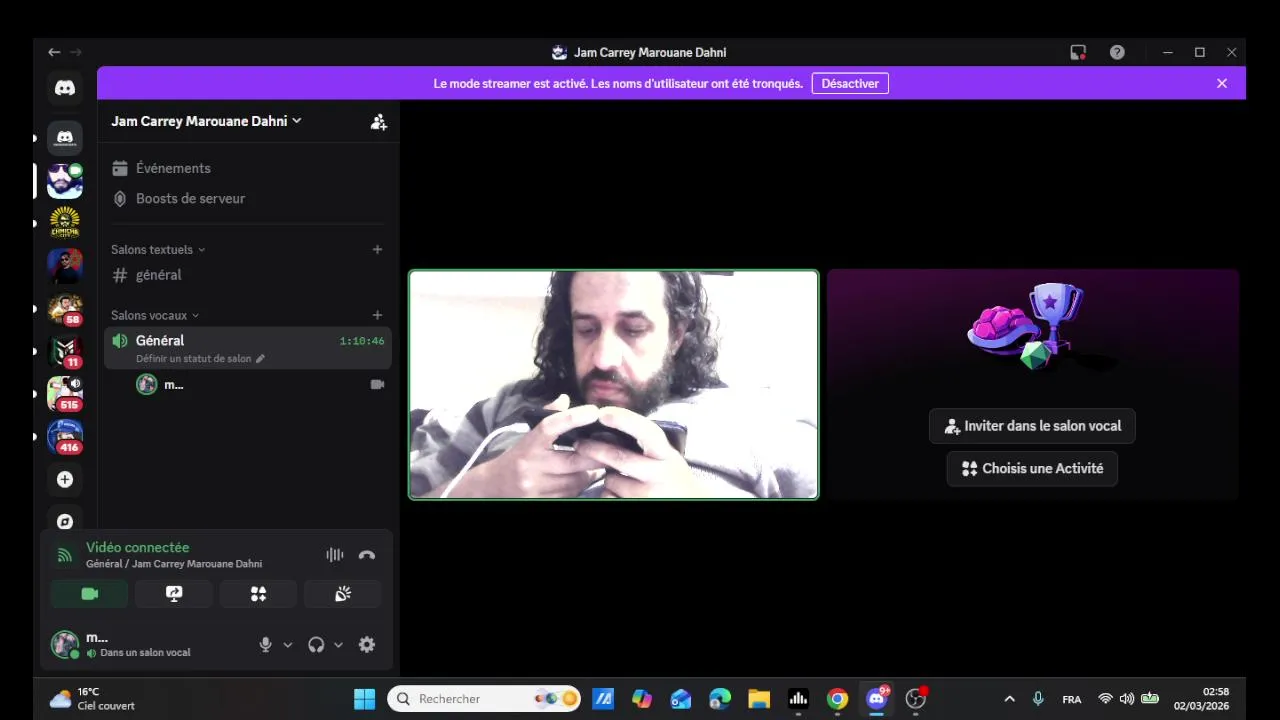The image size is (1280, 720).
Task: Click the 1:10:46 call timer
Action: point(362,341)
